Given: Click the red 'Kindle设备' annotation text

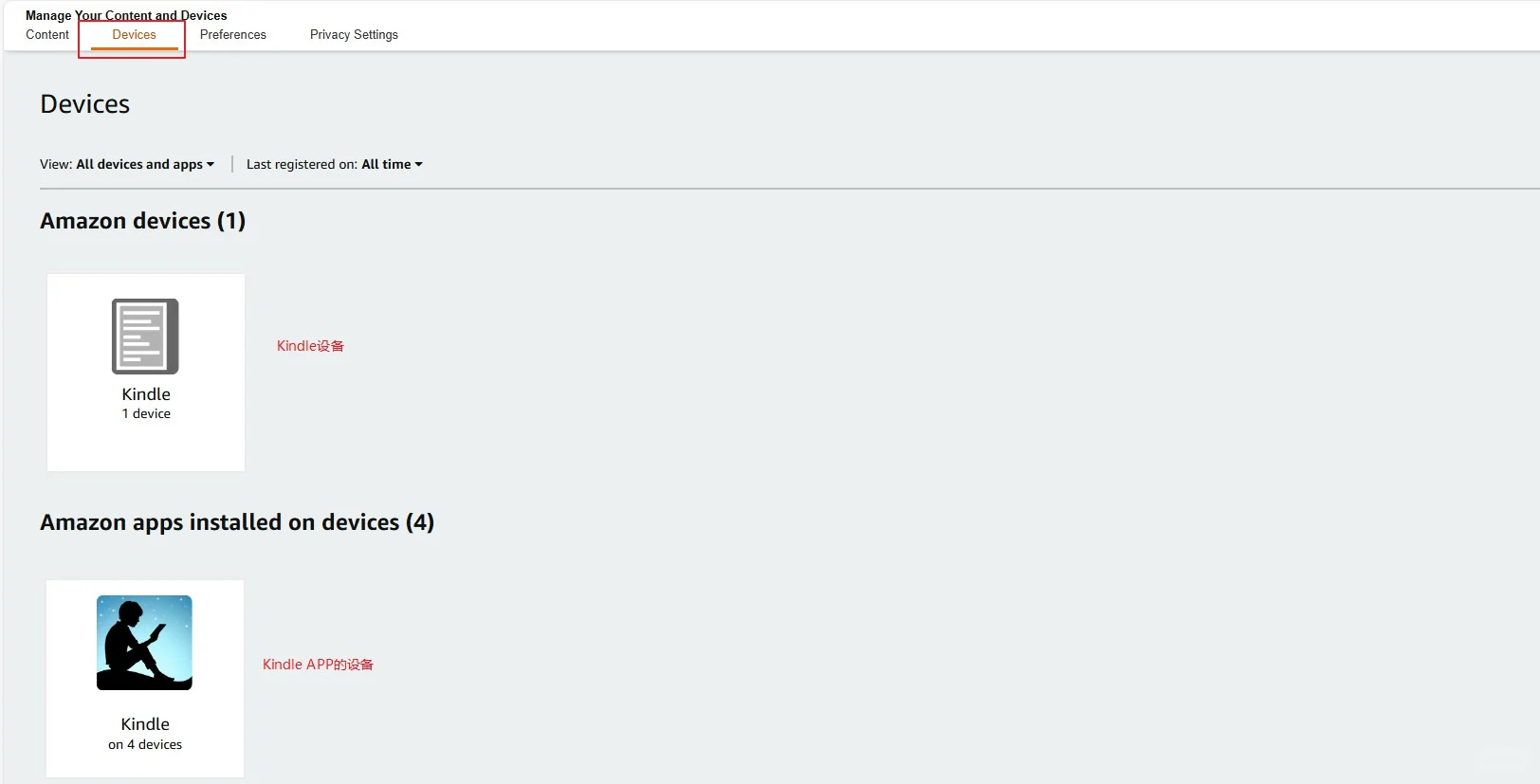Looking at the screenshot, I should pos(310,346).
